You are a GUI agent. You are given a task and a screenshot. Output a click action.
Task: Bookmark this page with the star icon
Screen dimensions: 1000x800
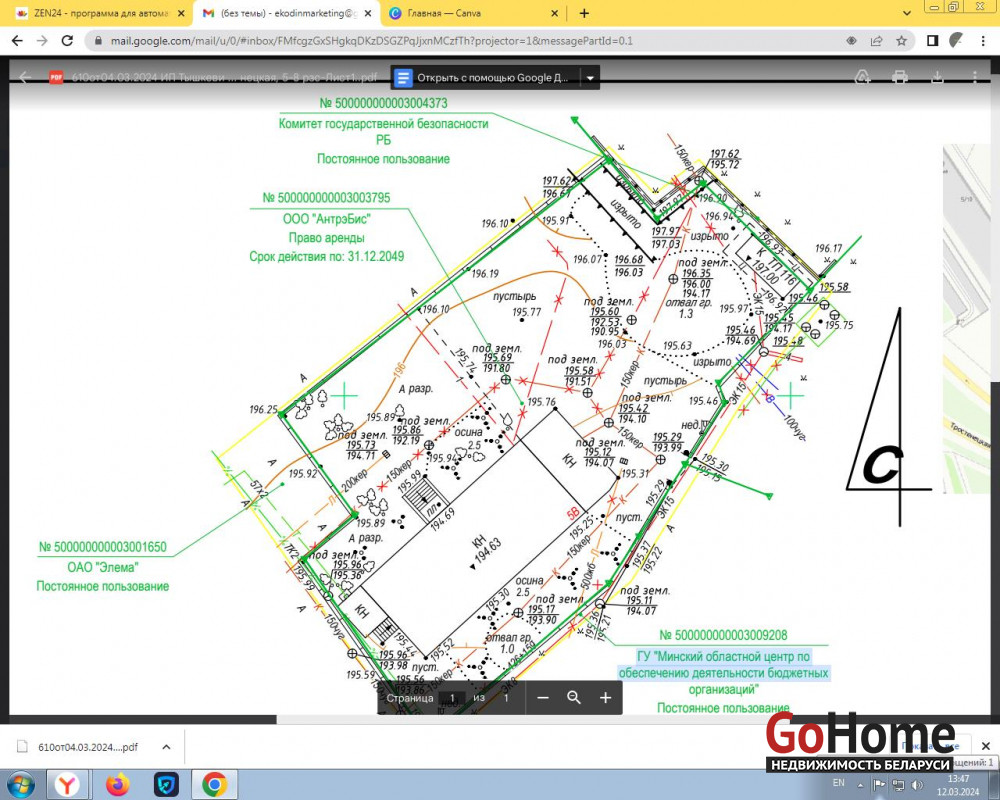tap(902, 41)
